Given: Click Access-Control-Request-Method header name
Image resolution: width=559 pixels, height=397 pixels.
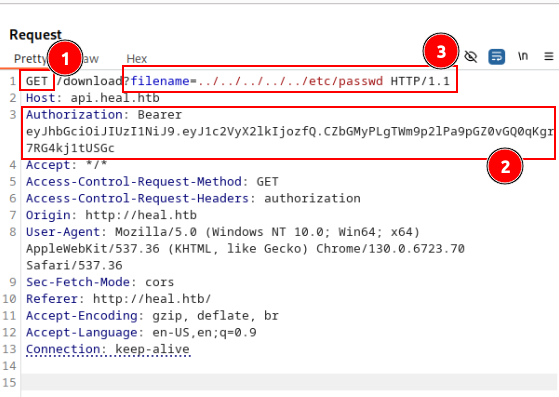Looking at the screenshot, I should tap(134, 181).
